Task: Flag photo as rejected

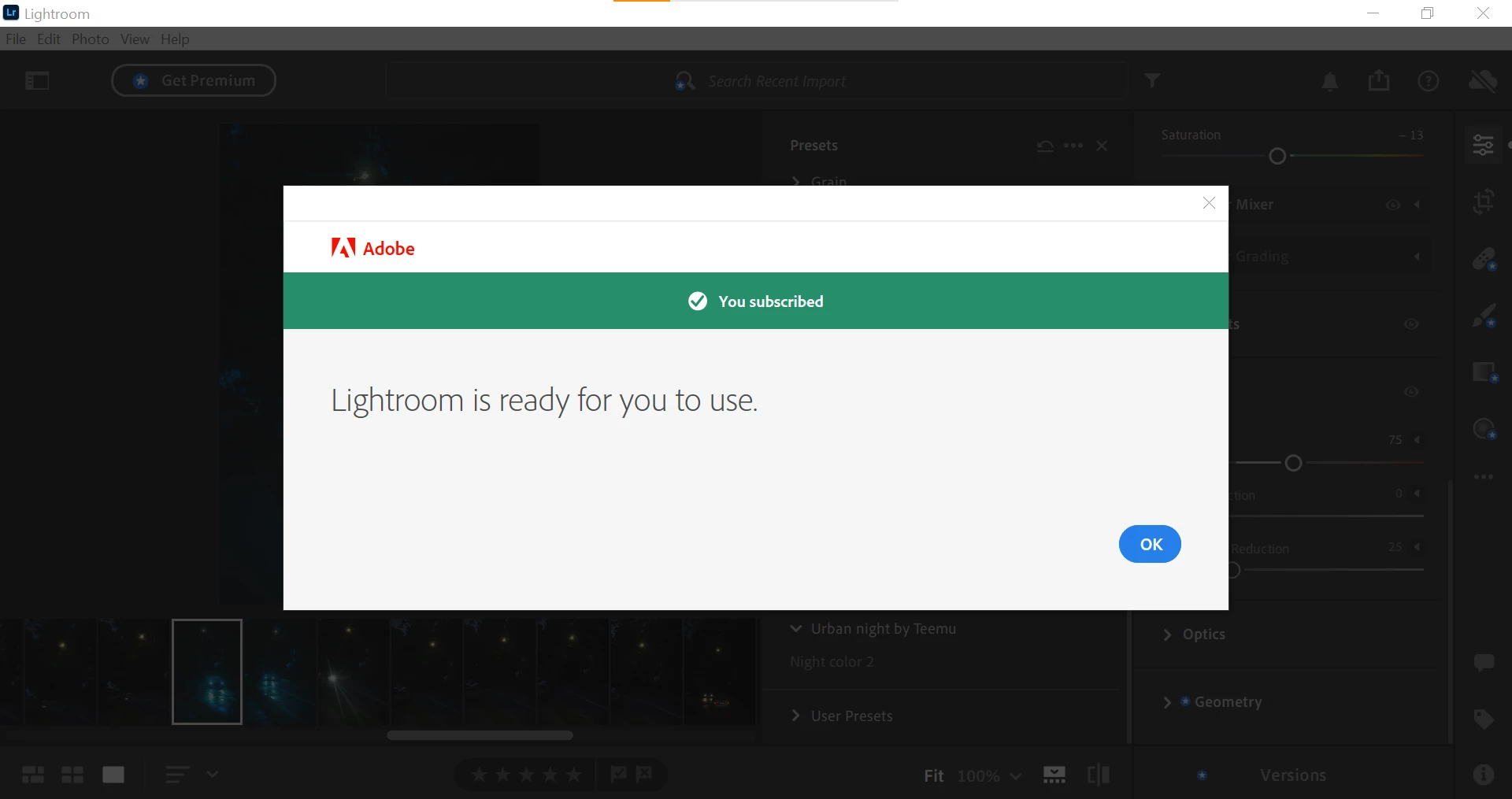Action: (x=644, y=775)
